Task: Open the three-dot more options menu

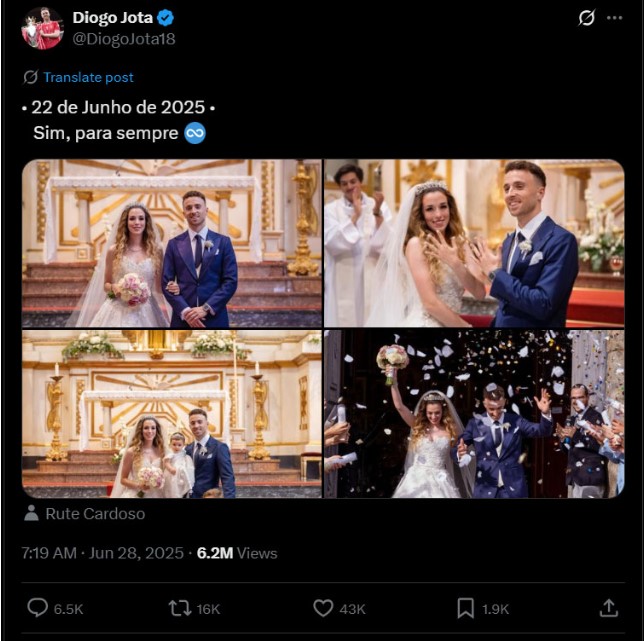Action: pos(614,18)
